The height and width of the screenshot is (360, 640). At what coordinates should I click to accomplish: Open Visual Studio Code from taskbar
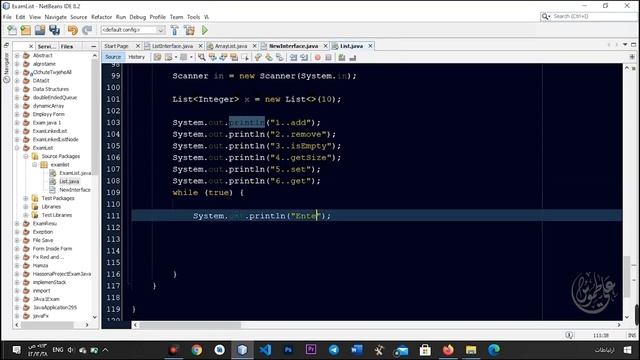(x=265, y=350)
